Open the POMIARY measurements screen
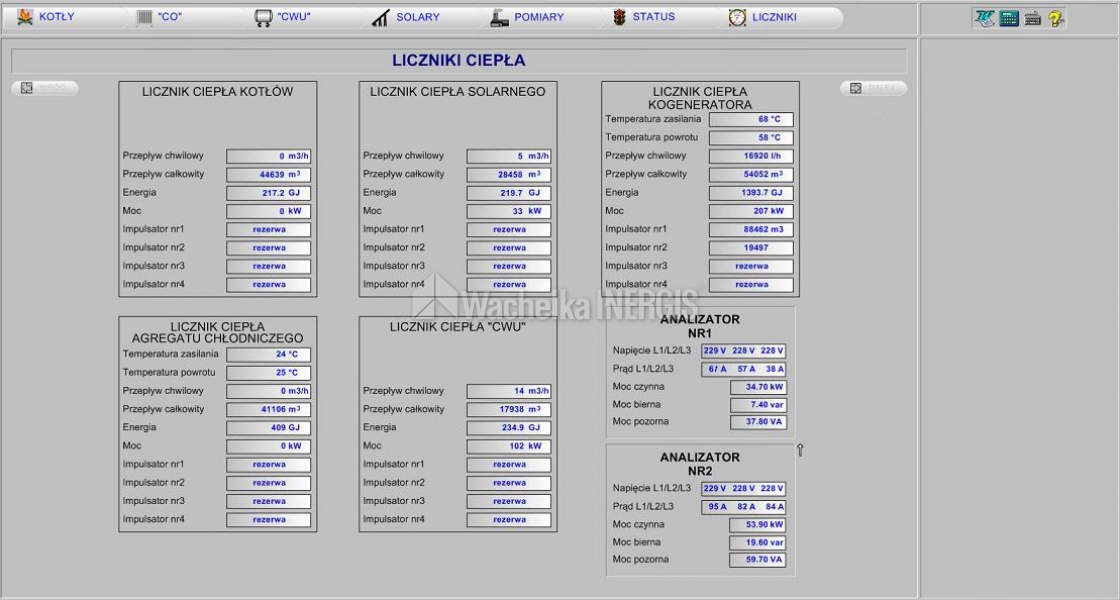This screenshot has height=600, width=1120. click(x=527, y=17)
